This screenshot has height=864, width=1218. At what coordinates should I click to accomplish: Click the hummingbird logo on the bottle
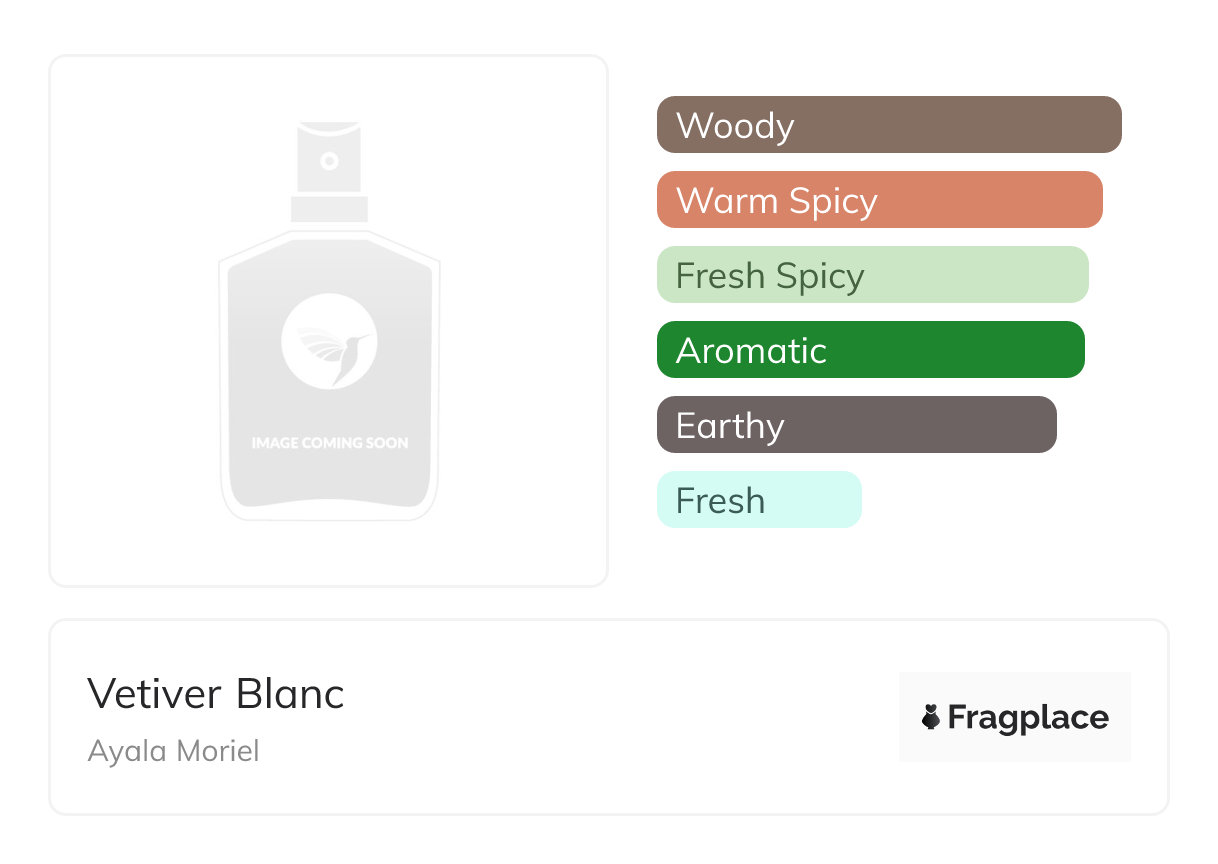pos(329,341)
